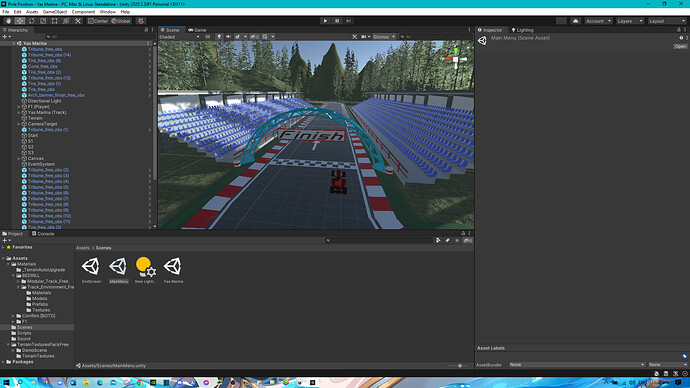690x388 pixels.
Task: Switch to the Game tab
Action: coord(197,30)
